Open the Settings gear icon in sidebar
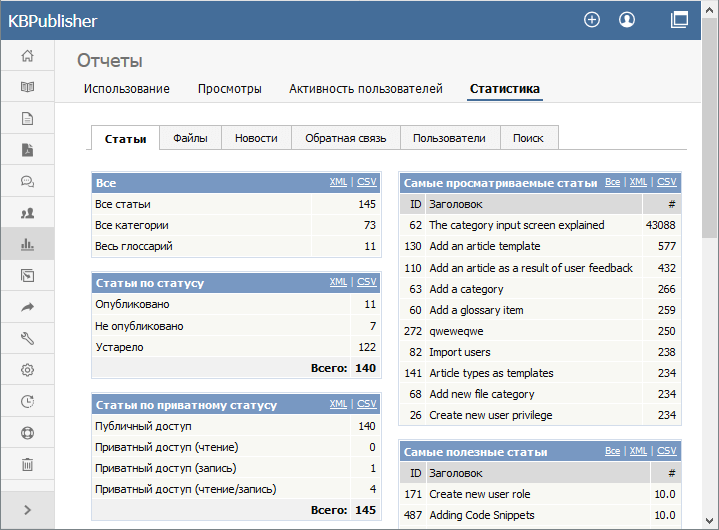 28,370
